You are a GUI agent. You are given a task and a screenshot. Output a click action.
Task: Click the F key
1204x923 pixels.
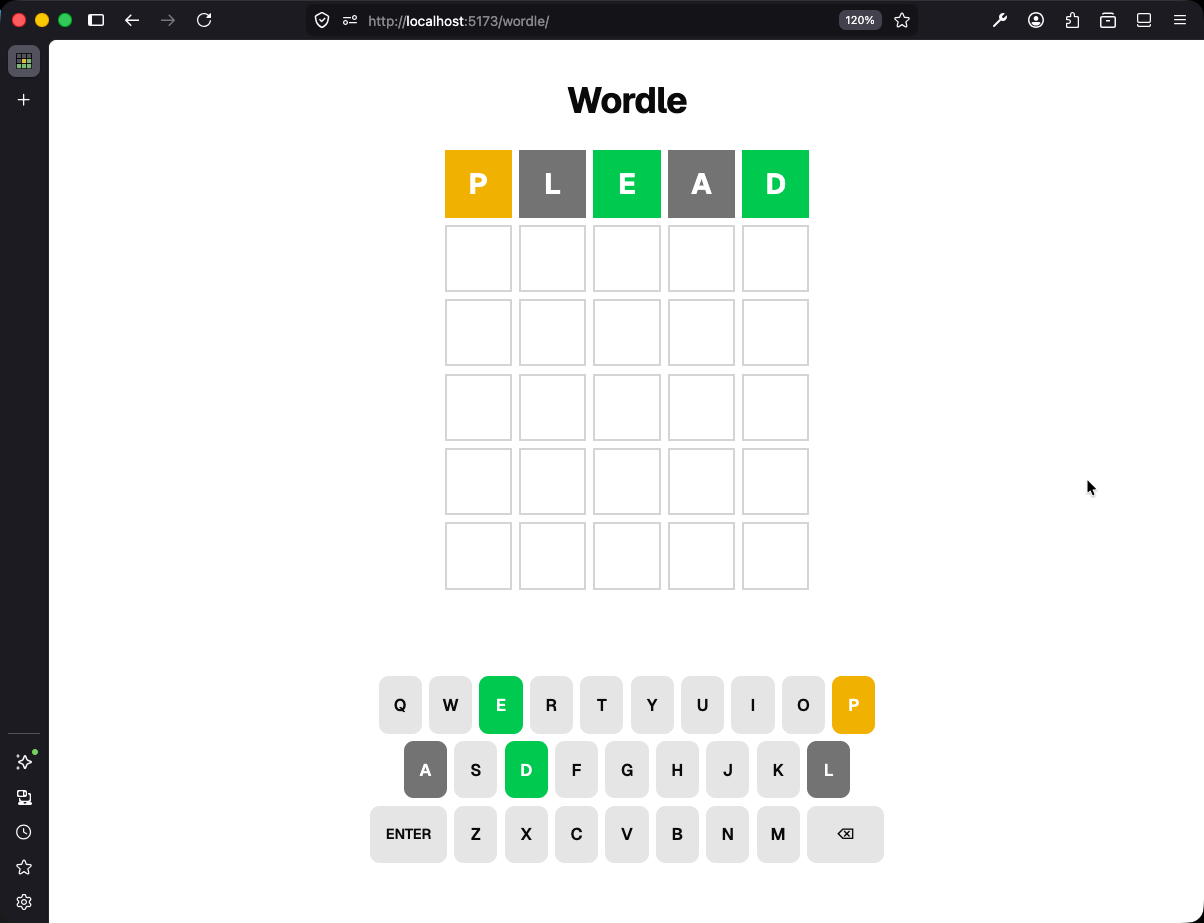click(x=576, y=770)
